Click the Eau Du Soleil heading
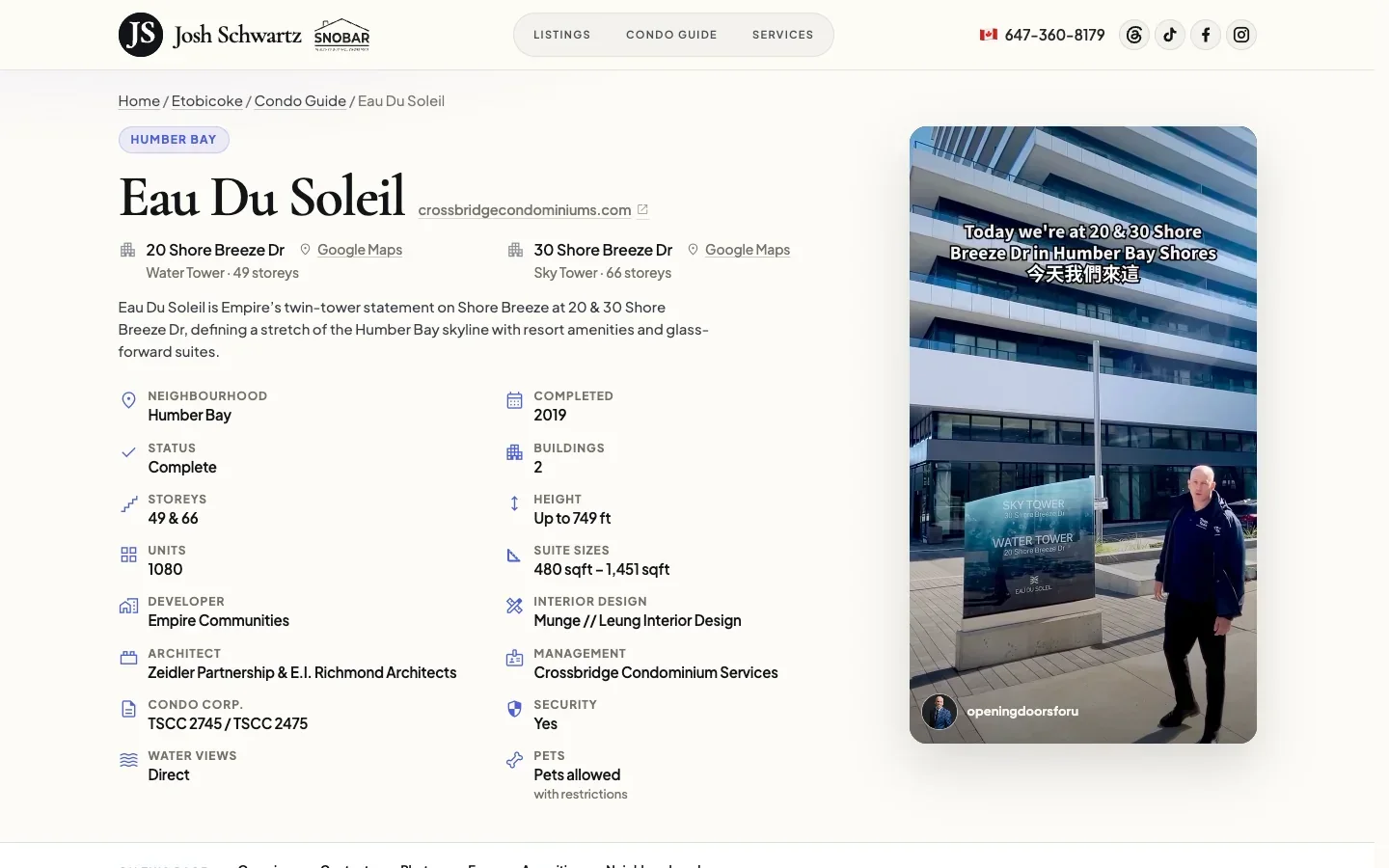Viewport: 1389px width, 868px height. click(x=261, y=198)
